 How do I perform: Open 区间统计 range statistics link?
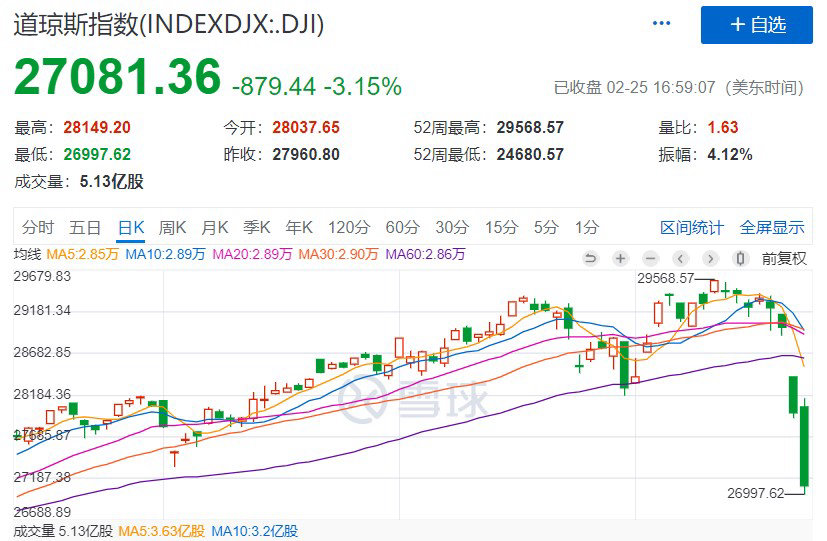coord(691,228)
